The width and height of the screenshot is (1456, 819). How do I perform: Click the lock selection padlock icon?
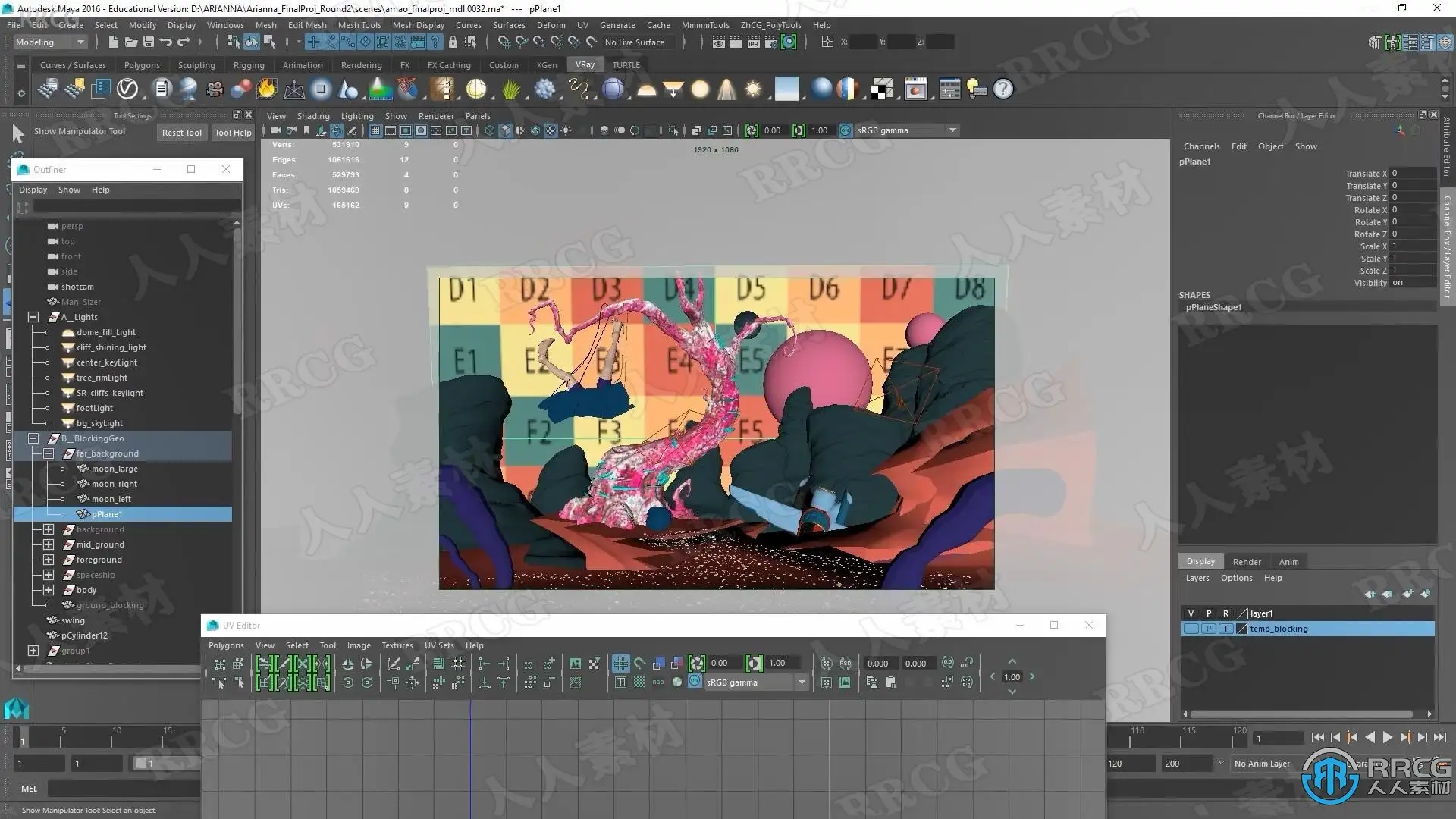coord(453,42)
